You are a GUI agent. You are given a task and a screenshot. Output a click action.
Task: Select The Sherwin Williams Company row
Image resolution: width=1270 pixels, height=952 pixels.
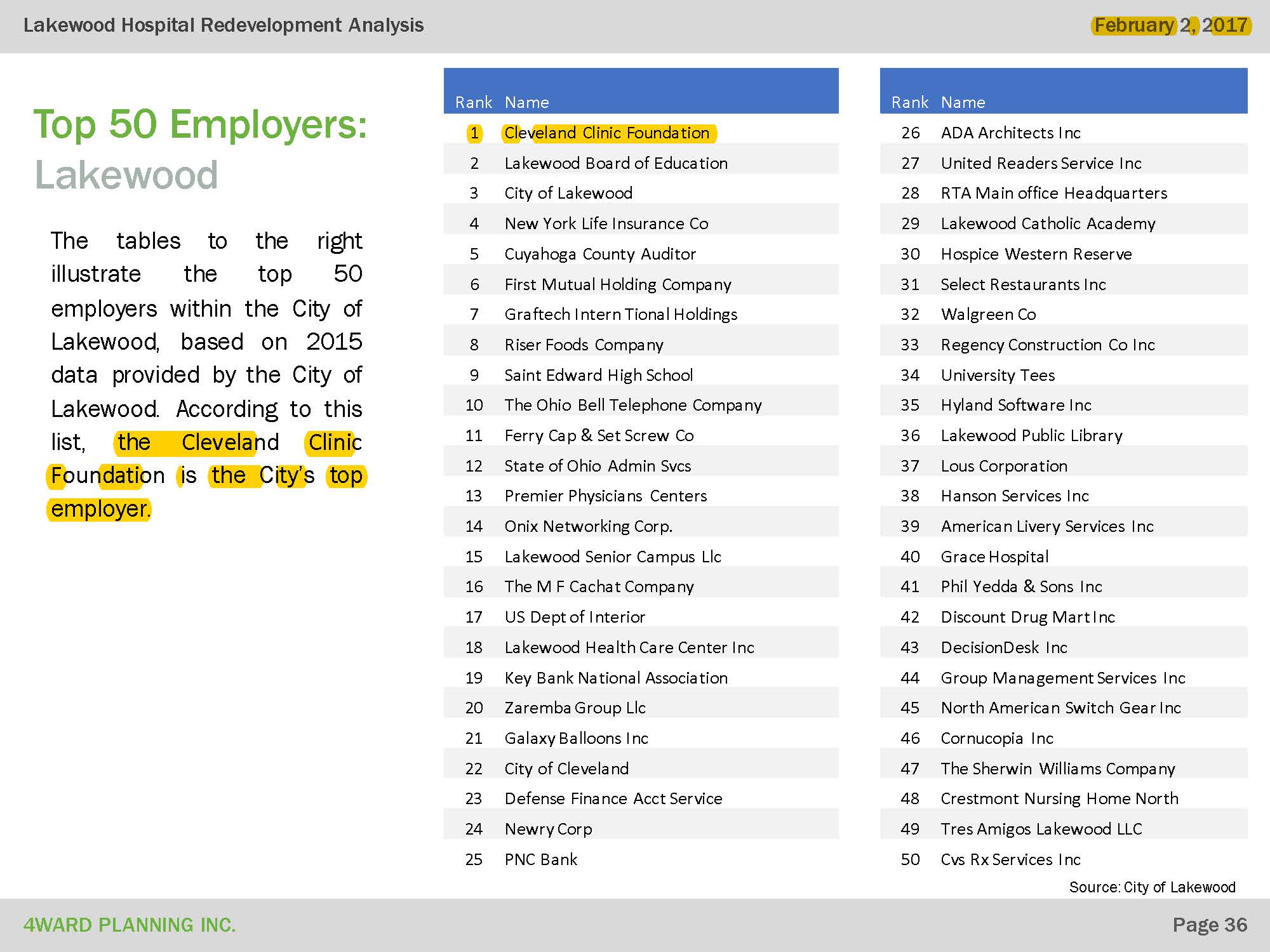(1057, 769)
